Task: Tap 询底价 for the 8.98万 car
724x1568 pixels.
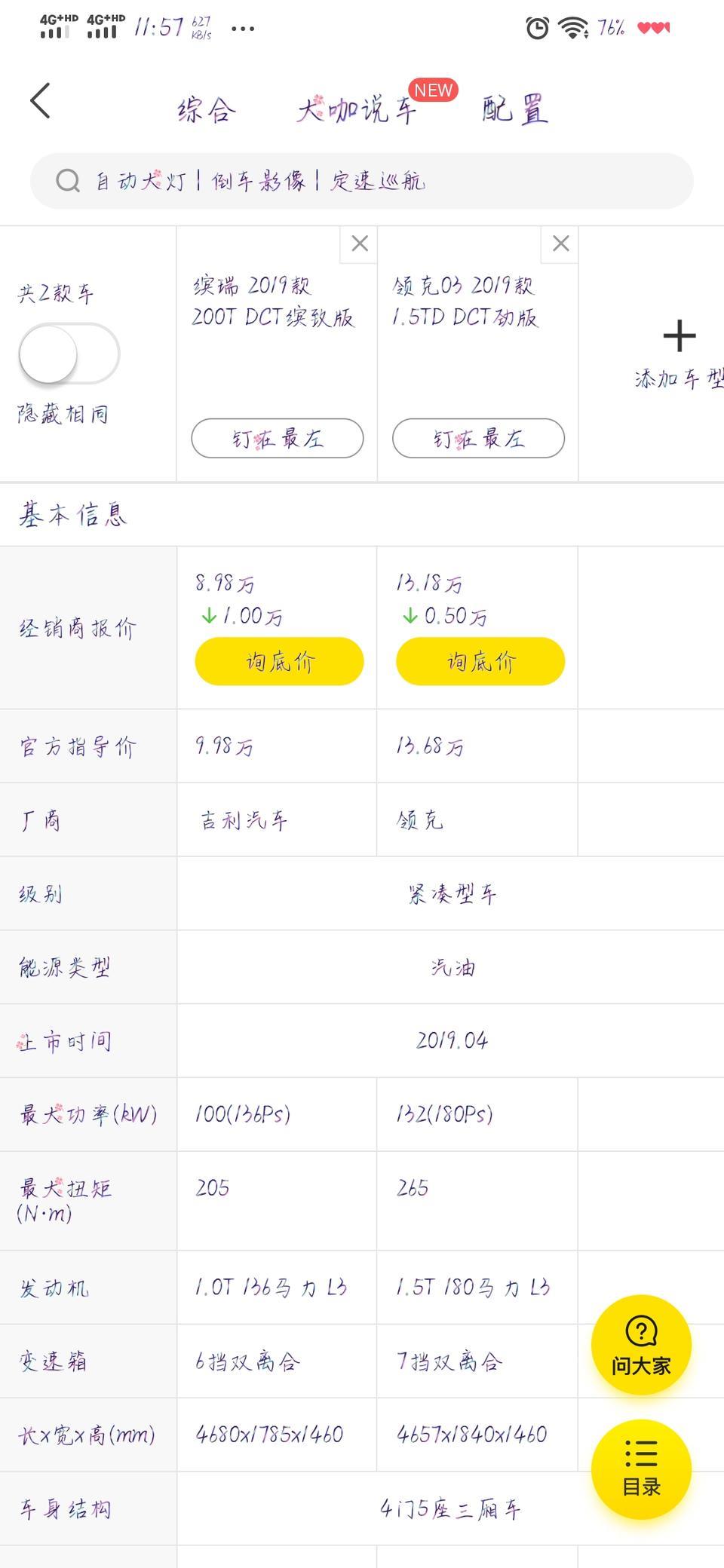Action: pos(279,661)
